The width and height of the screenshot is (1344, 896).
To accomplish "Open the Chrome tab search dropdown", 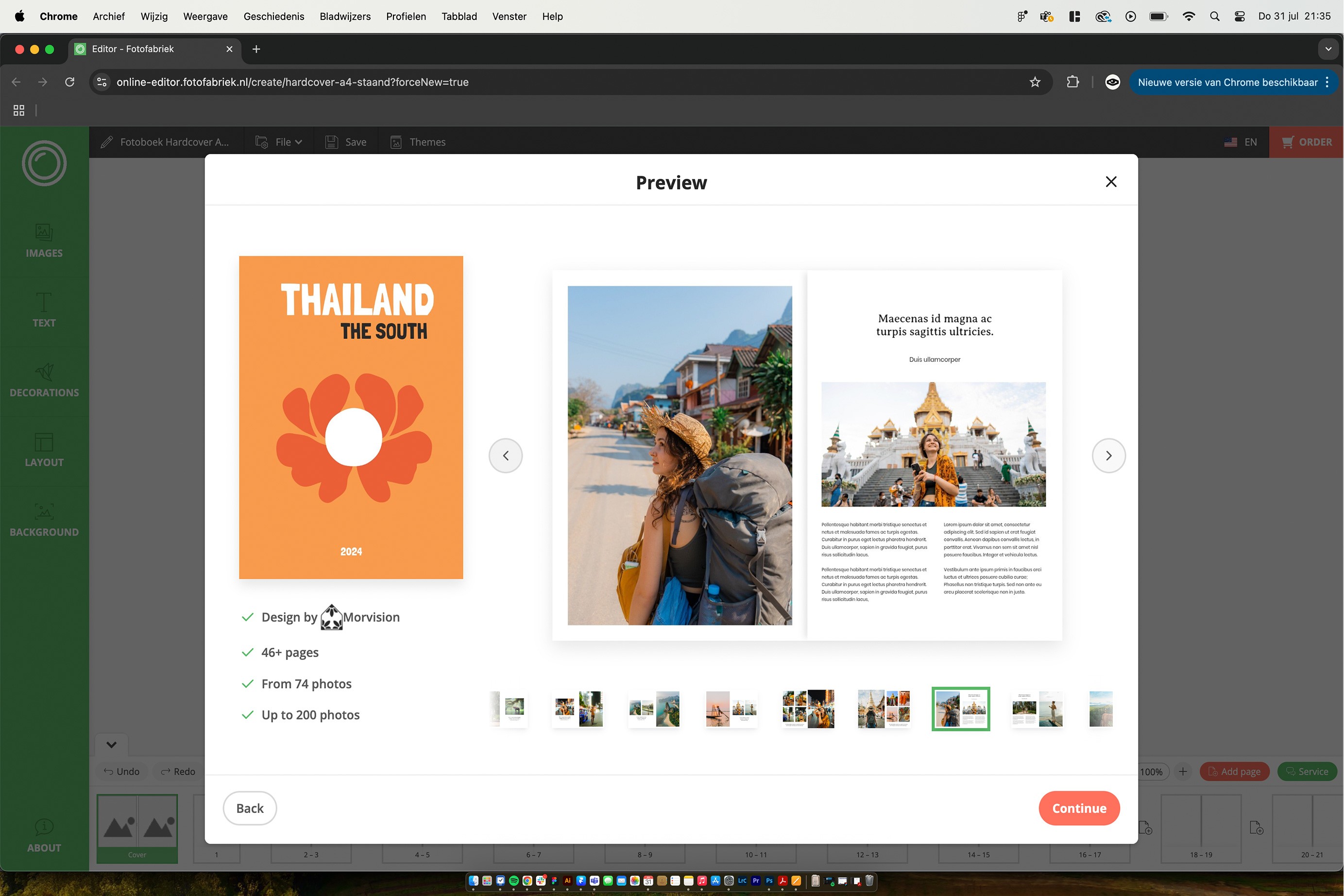I will (1327, 49).
